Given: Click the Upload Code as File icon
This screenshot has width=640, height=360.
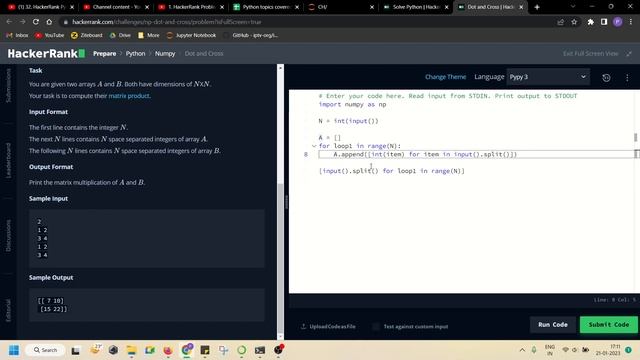Looking at the screenshot, I should click(x=303, y=326).
